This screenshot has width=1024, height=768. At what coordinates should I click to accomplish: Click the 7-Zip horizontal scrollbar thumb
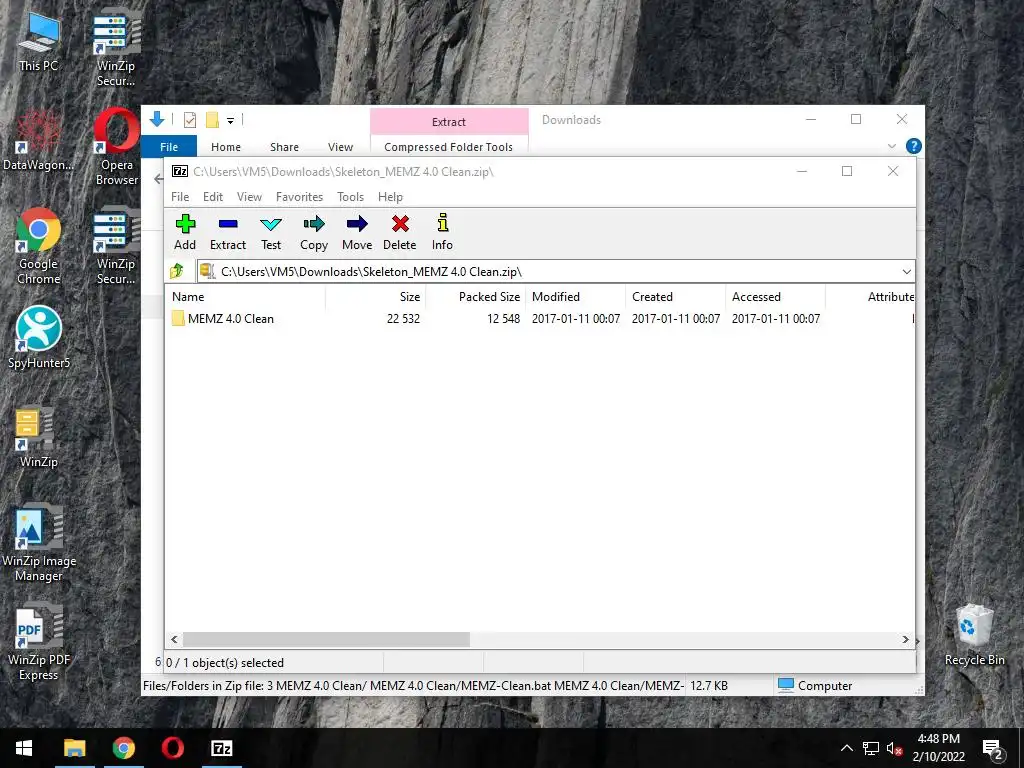[x=326, y=639]
